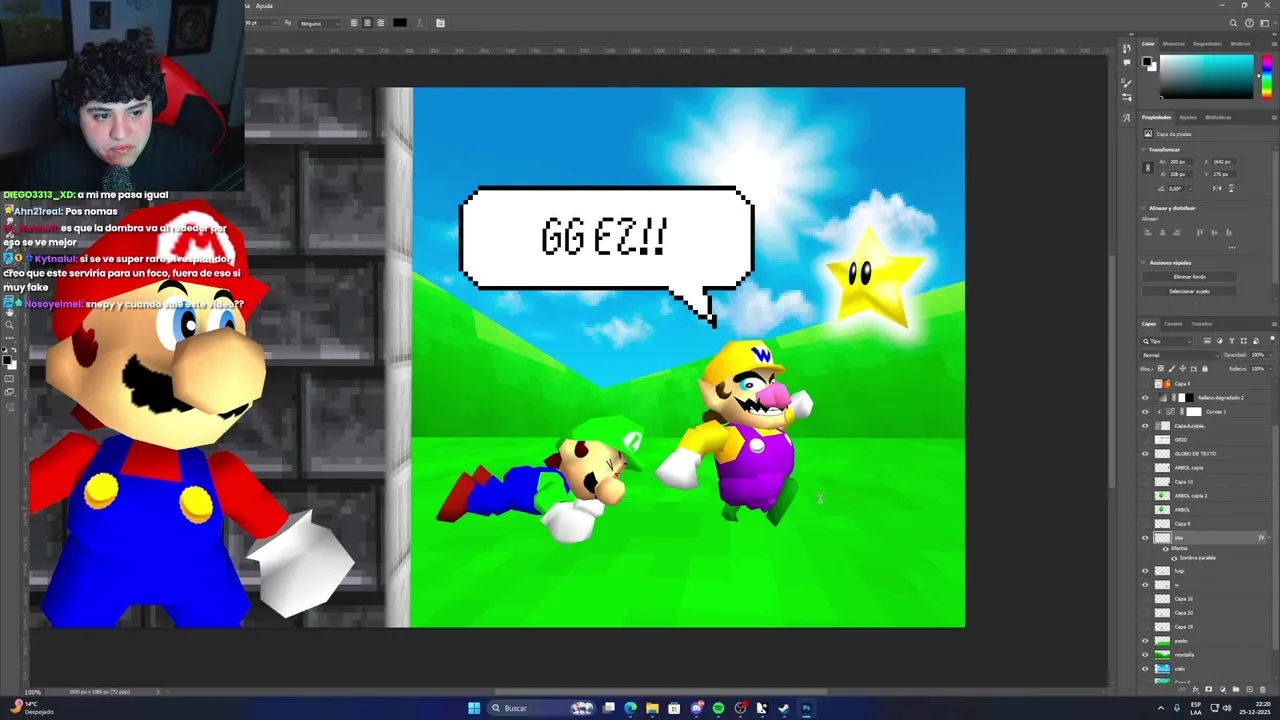Collapse the Acciones rápidas section
The height and width of the screenshot is (720, 1280).
pos(1144,263)
